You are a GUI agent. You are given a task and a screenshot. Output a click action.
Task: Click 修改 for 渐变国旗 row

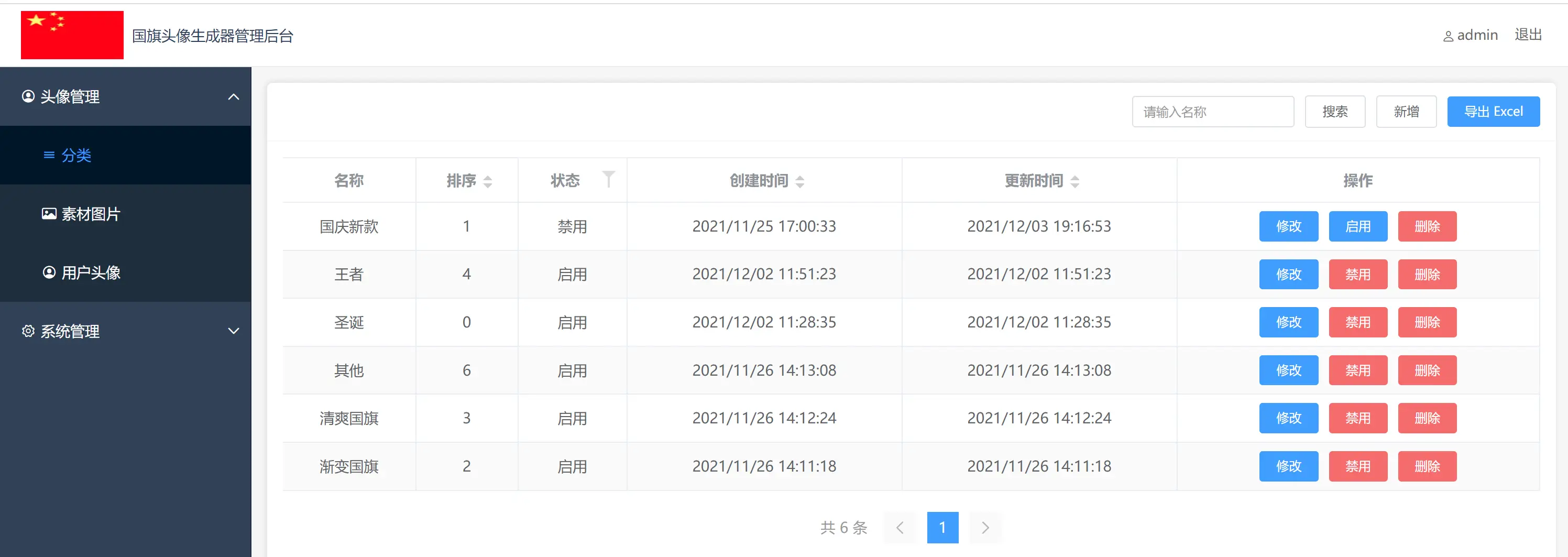(1289, 466)
